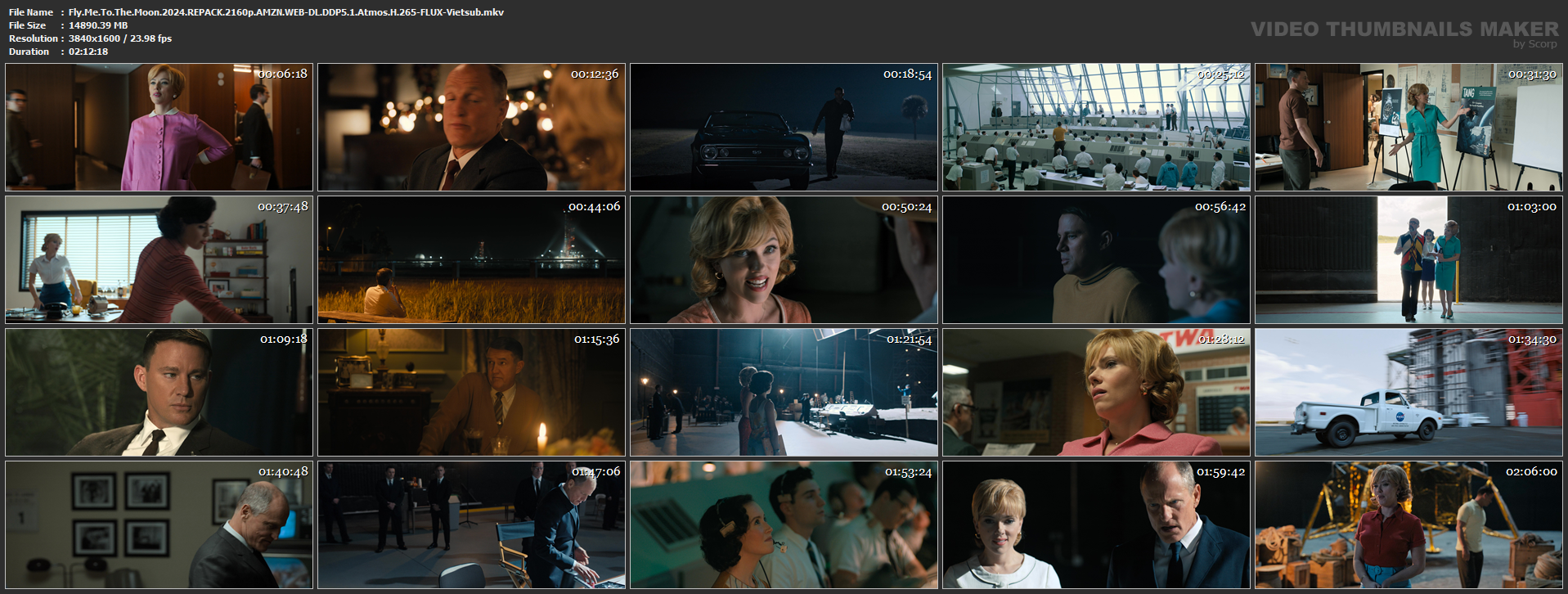Select the TWA airport thumbnail at 01:28:12
Screen dimensions: 1568x594
(1096, 393)
